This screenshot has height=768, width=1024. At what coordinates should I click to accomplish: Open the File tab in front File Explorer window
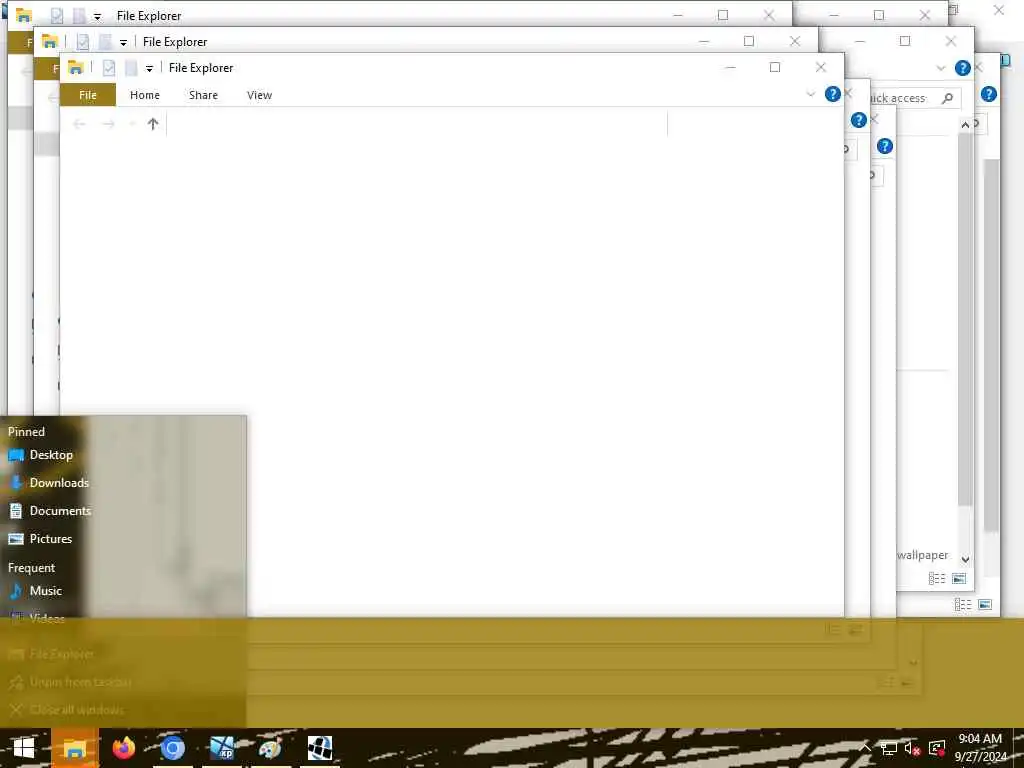[x=88, y=95]
